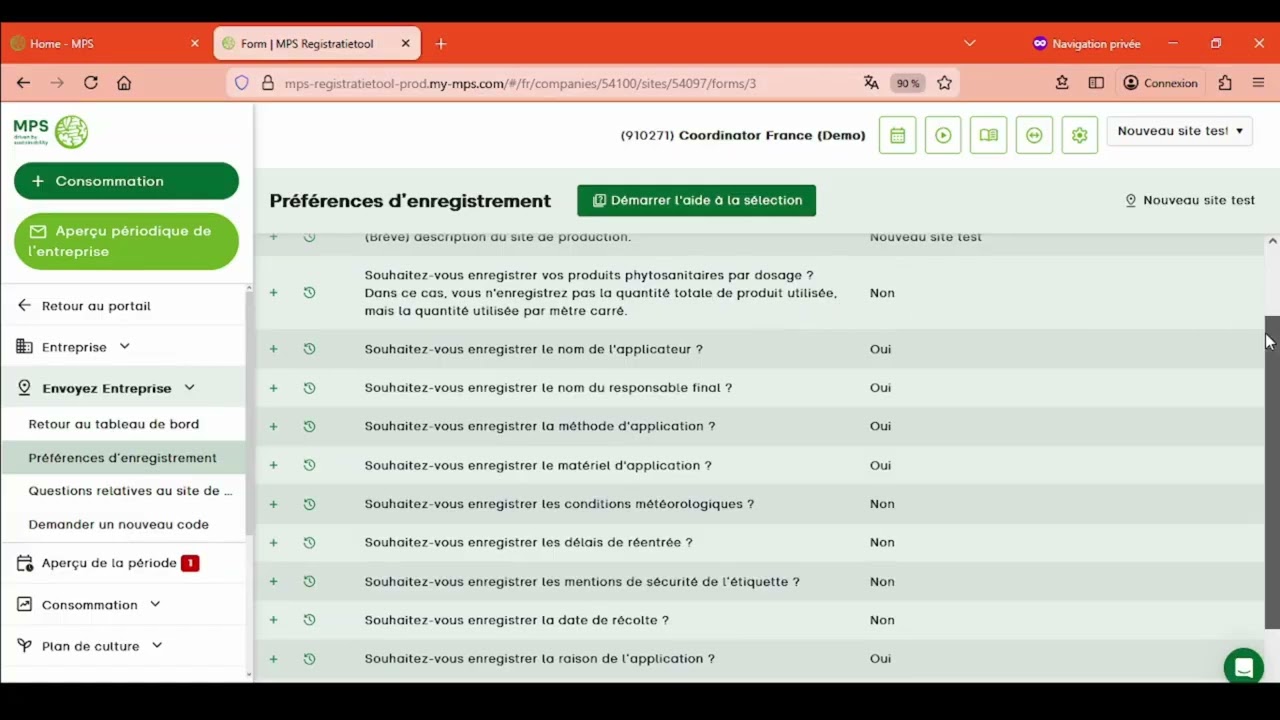Open the browser home page
The image size is (1280, 720).
click(x=124, y=83)
